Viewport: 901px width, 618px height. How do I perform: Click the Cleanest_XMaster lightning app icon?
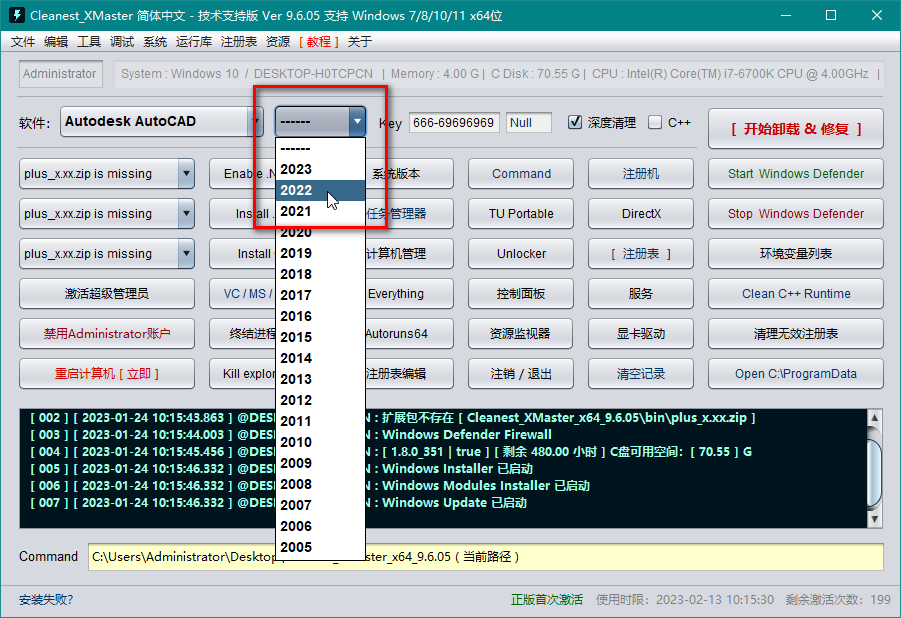(17, 15)
